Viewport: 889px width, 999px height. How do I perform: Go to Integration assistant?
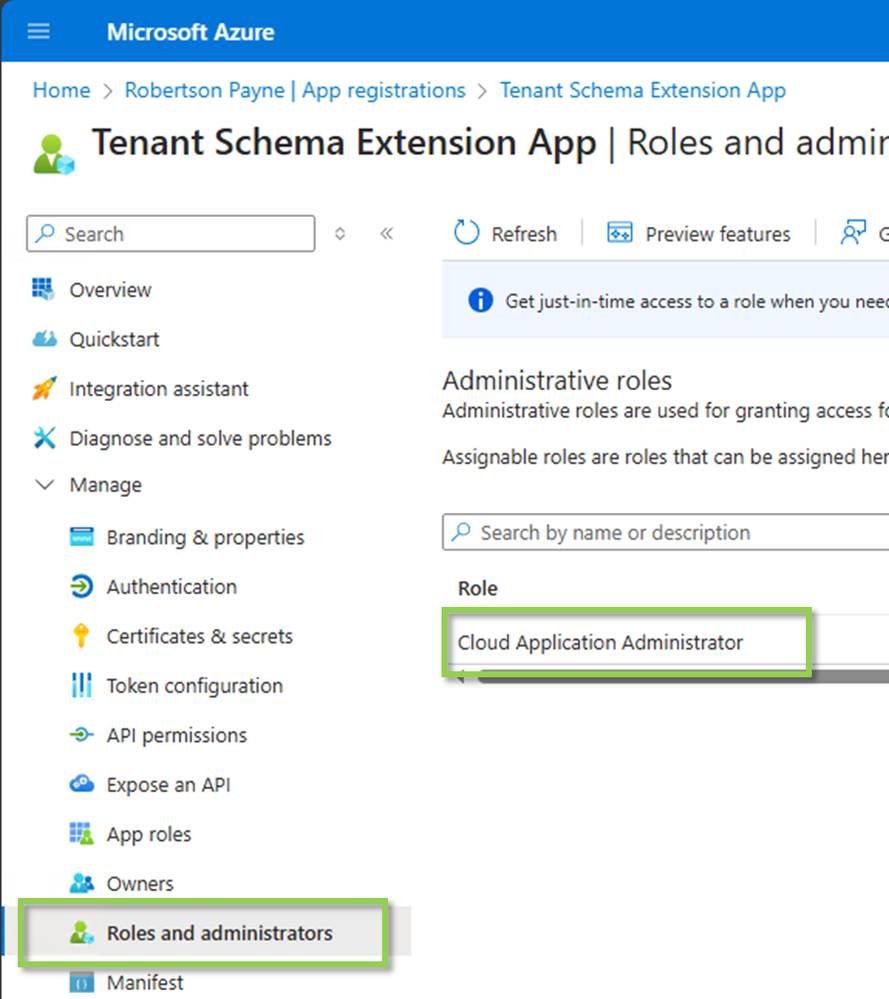[159, 389]
